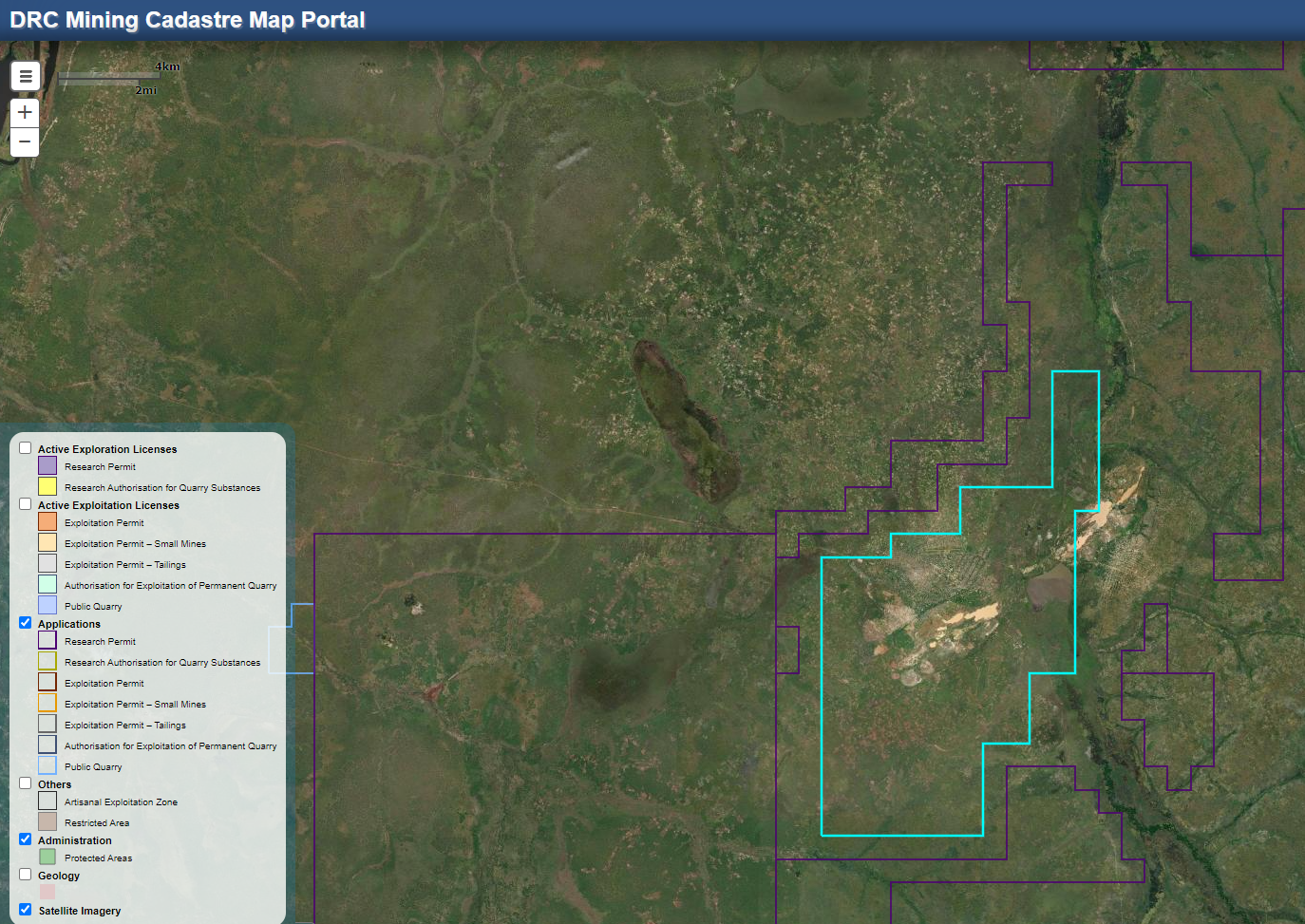
Task: Click the purple Research Permit legend swatch
Action: pyautogui.click(x=47, y=466)
